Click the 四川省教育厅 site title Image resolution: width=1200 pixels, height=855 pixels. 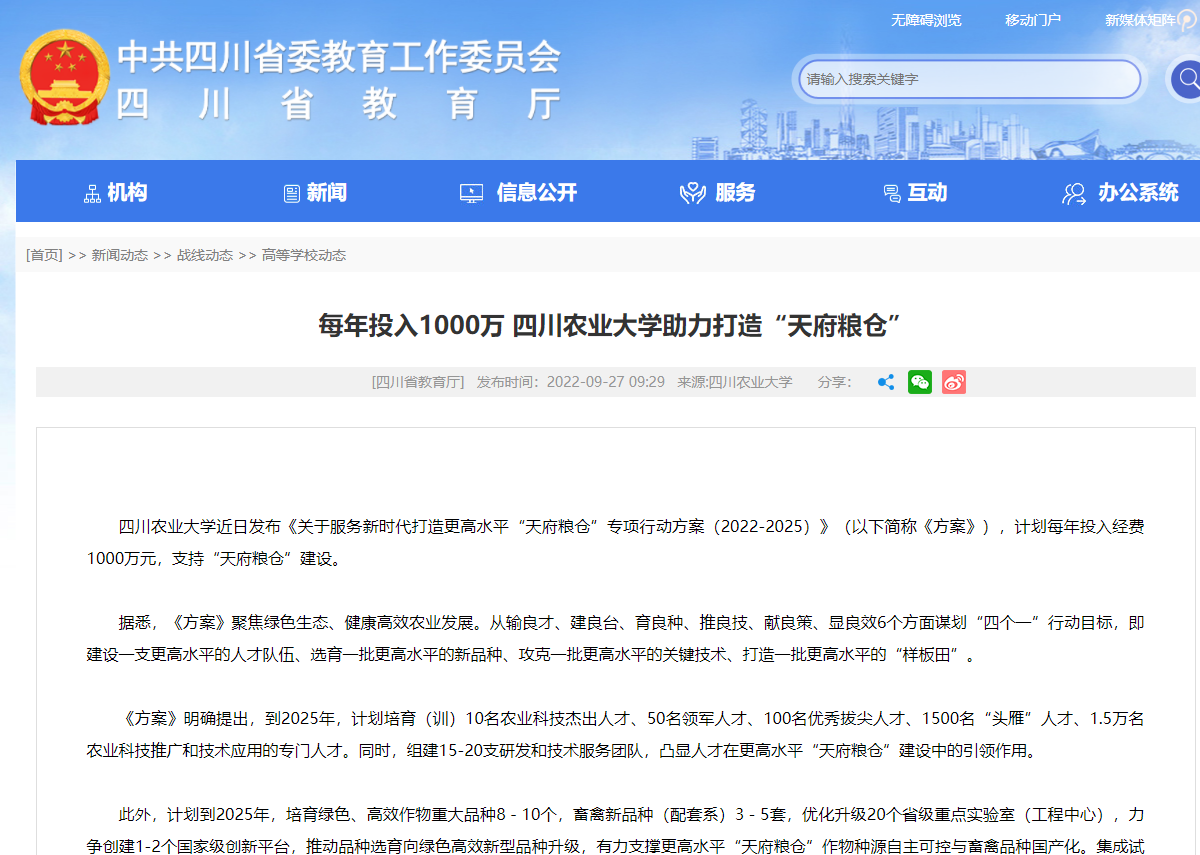click(338, 104)
